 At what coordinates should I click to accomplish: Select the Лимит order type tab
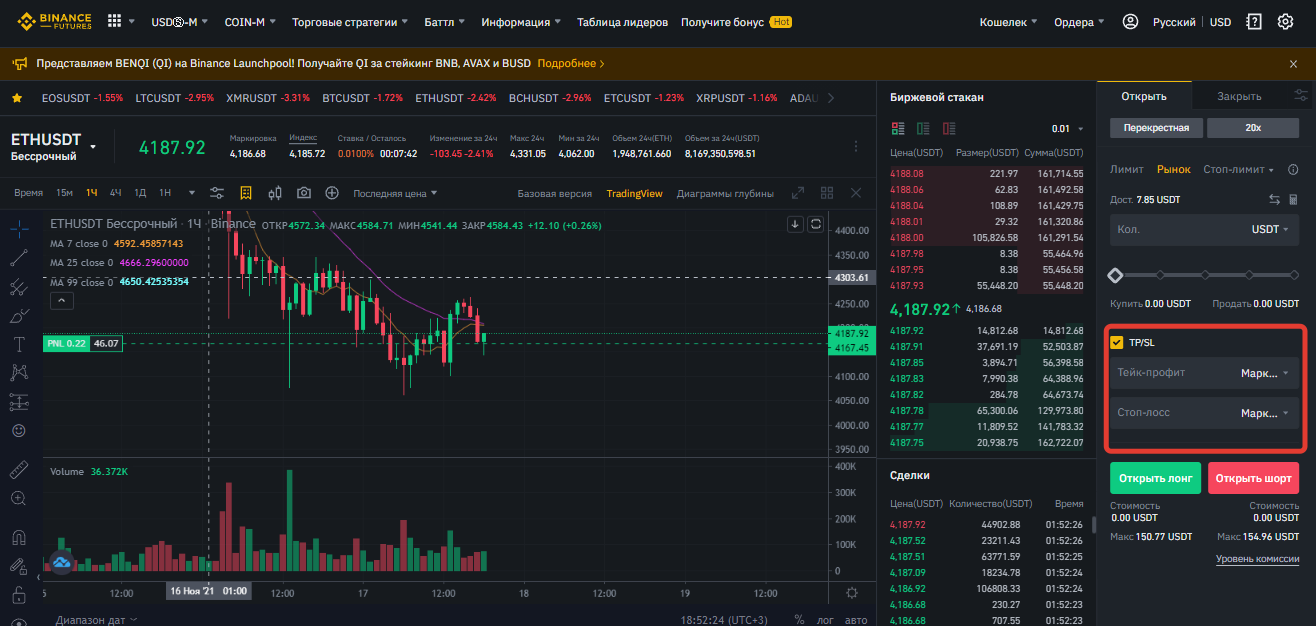[1127, 170]
